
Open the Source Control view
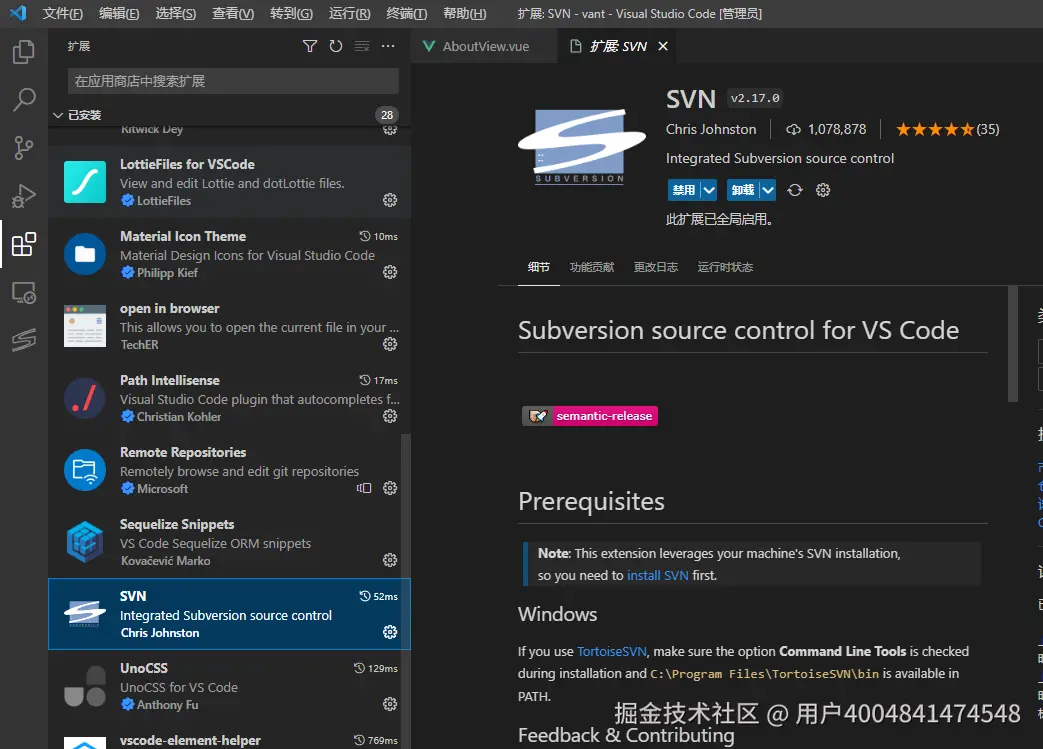(24, 148)
